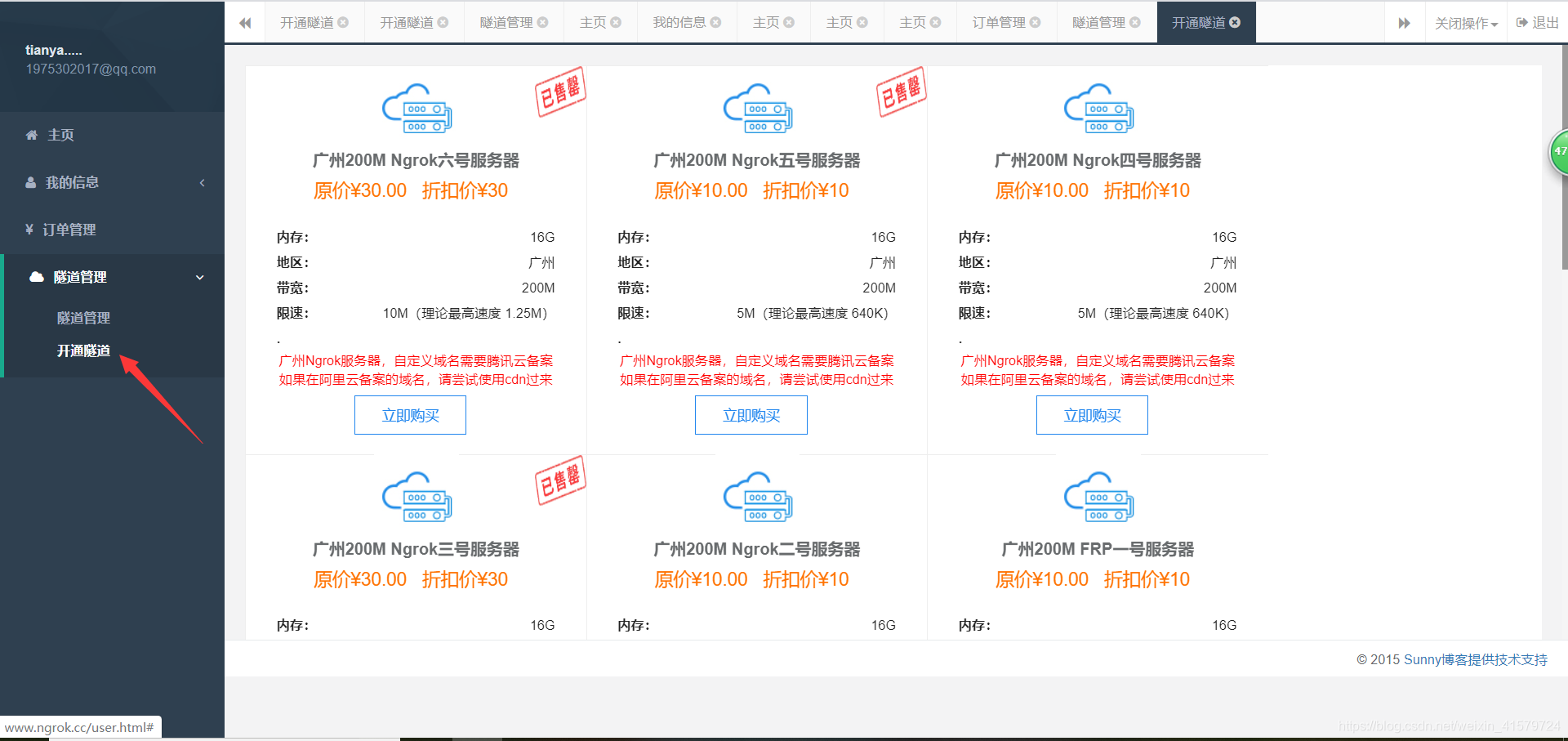Click '原价¥10.00' under Ngrok四号服务器

tap(1042, 190)
